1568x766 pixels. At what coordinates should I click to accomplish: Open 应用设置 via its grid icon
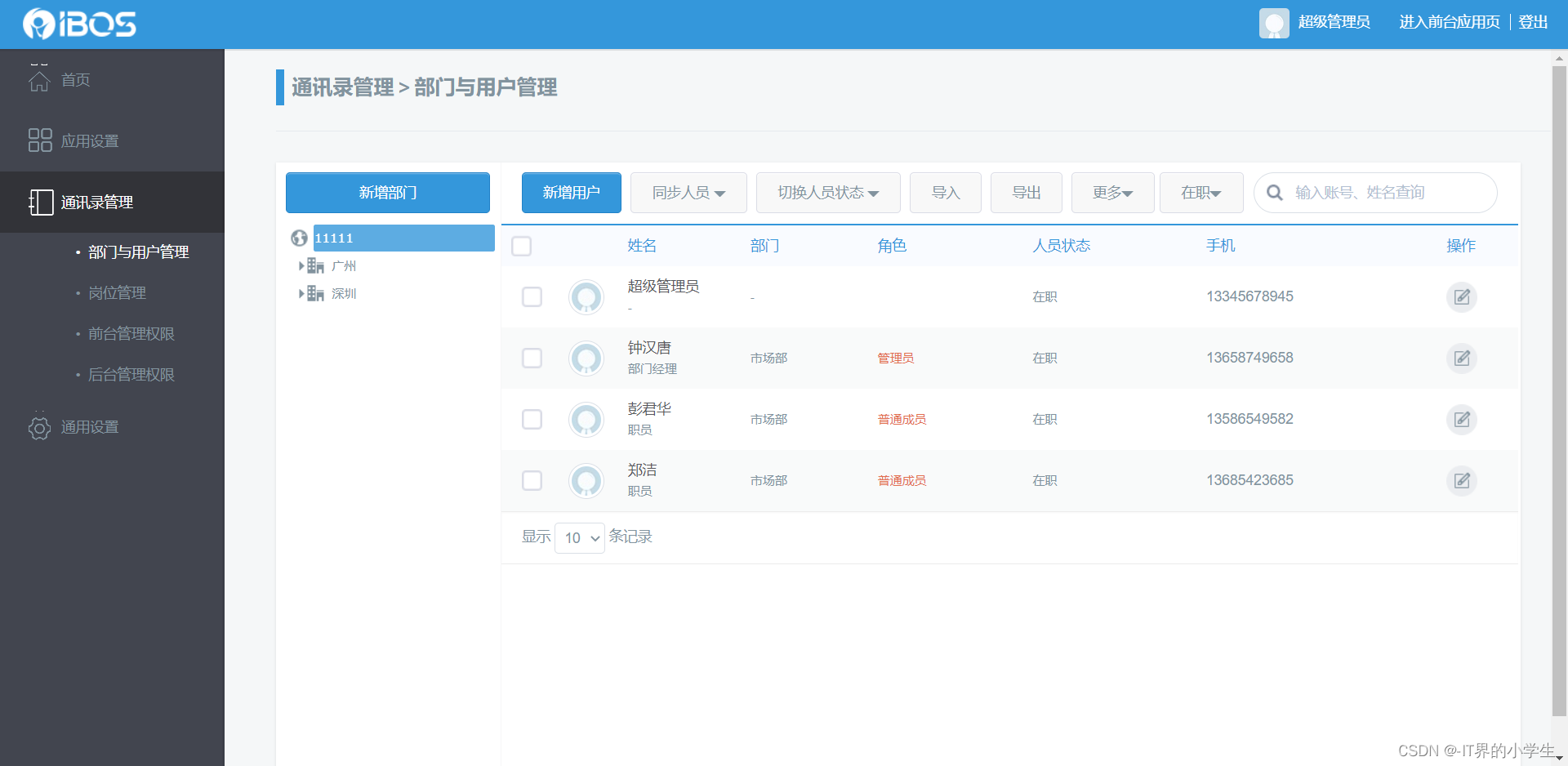(38, 140)
